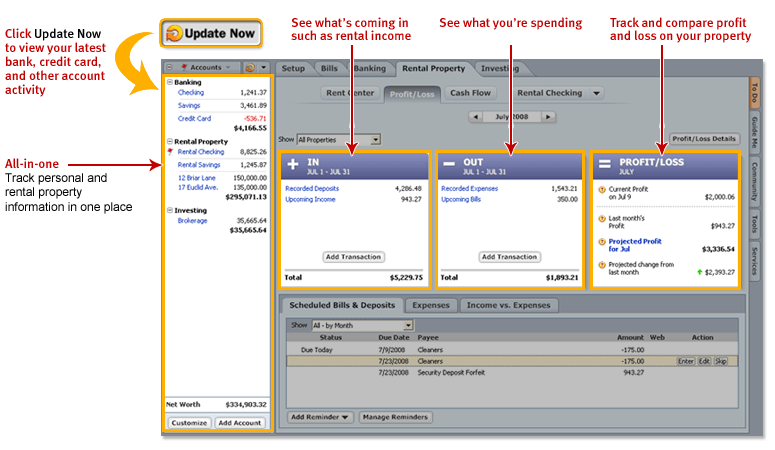Viewport: 775px width, 450px height.
Task: Open the Tools side tab
Action: [755, 224]
